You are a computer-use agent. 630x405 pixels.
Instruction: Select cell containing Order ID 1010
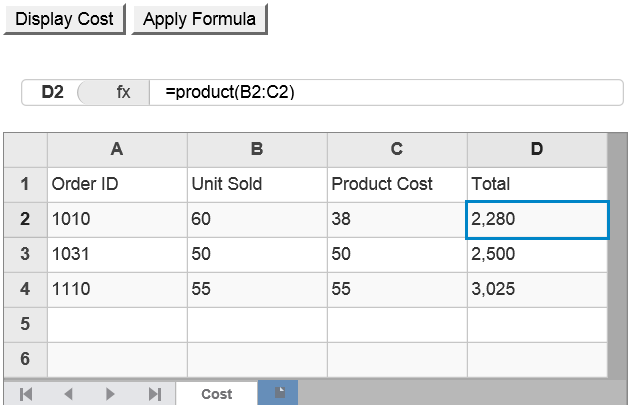117,219
